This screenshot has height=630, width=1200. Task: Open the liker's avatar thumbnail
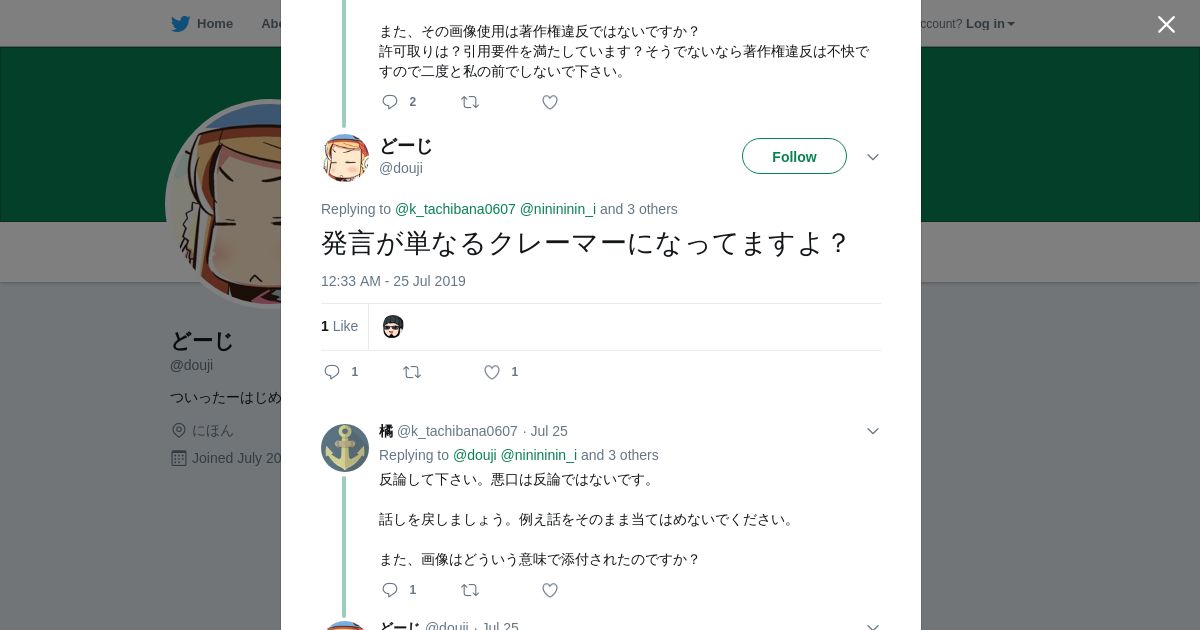point(393,327)
